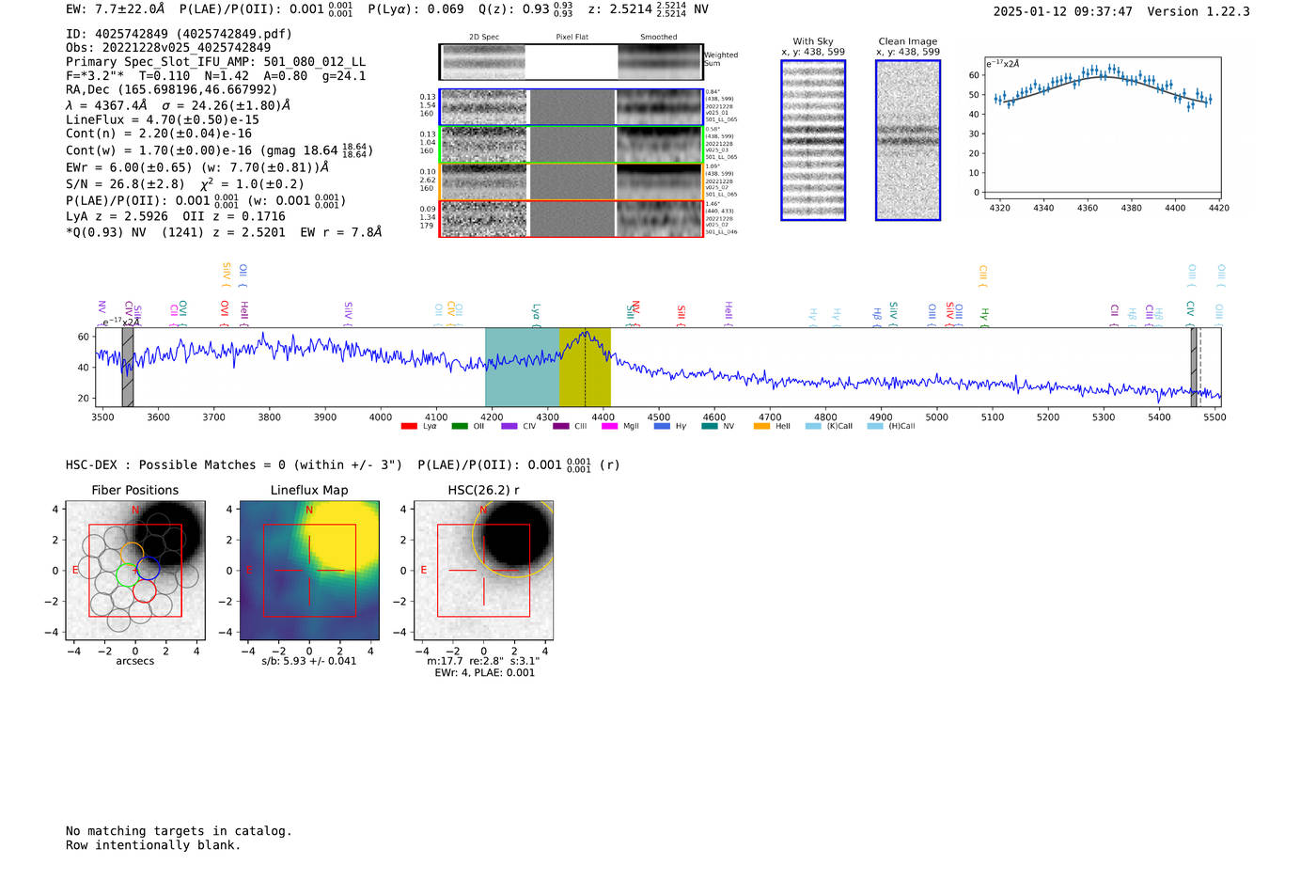The height and width of the screenshot is (896, 1316).
Task: Click the red Lyα legend swatch
Action: click(409, 426)
